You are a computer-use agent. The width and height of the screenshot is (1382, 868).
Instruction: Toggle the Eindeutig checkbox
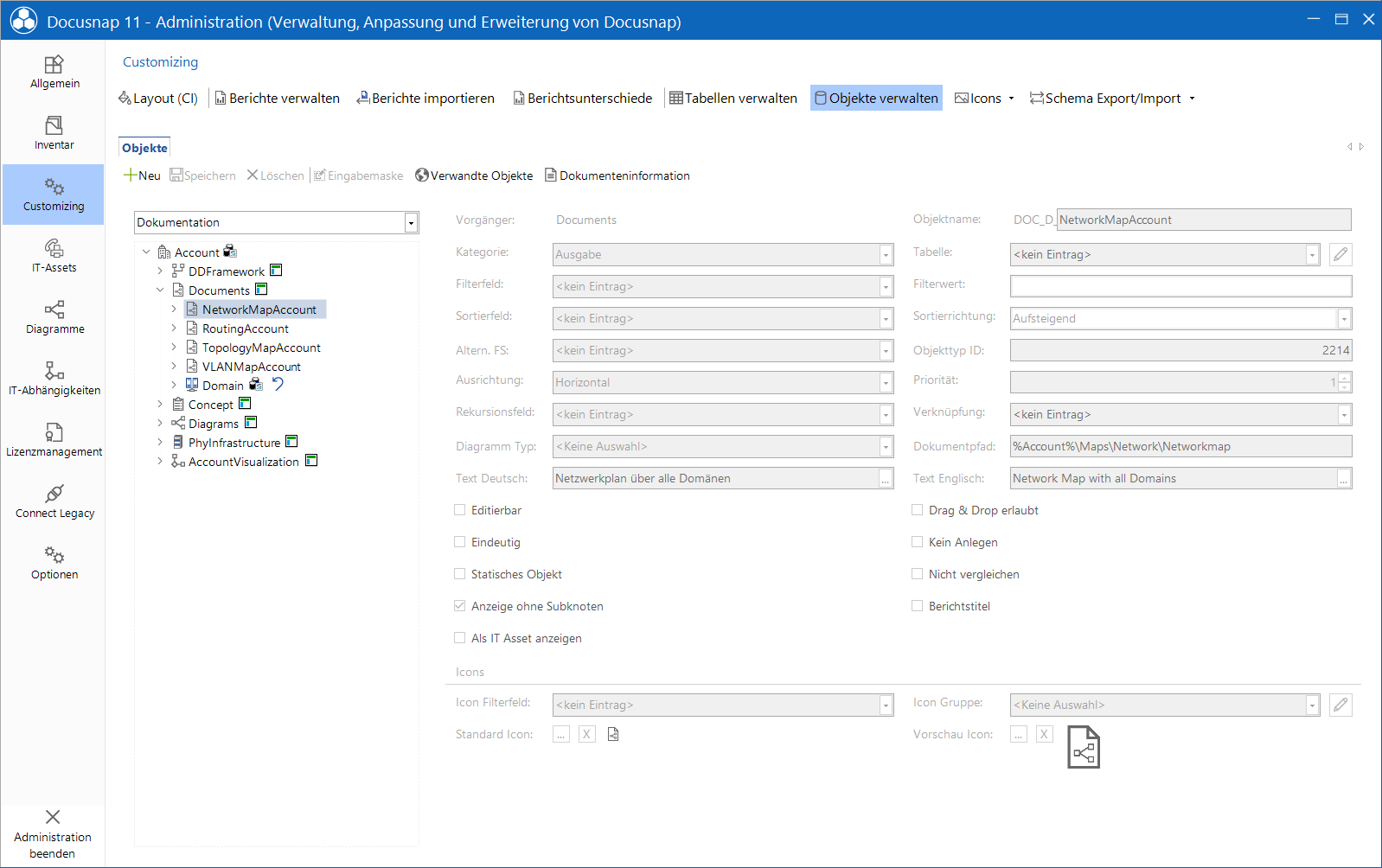460,542
